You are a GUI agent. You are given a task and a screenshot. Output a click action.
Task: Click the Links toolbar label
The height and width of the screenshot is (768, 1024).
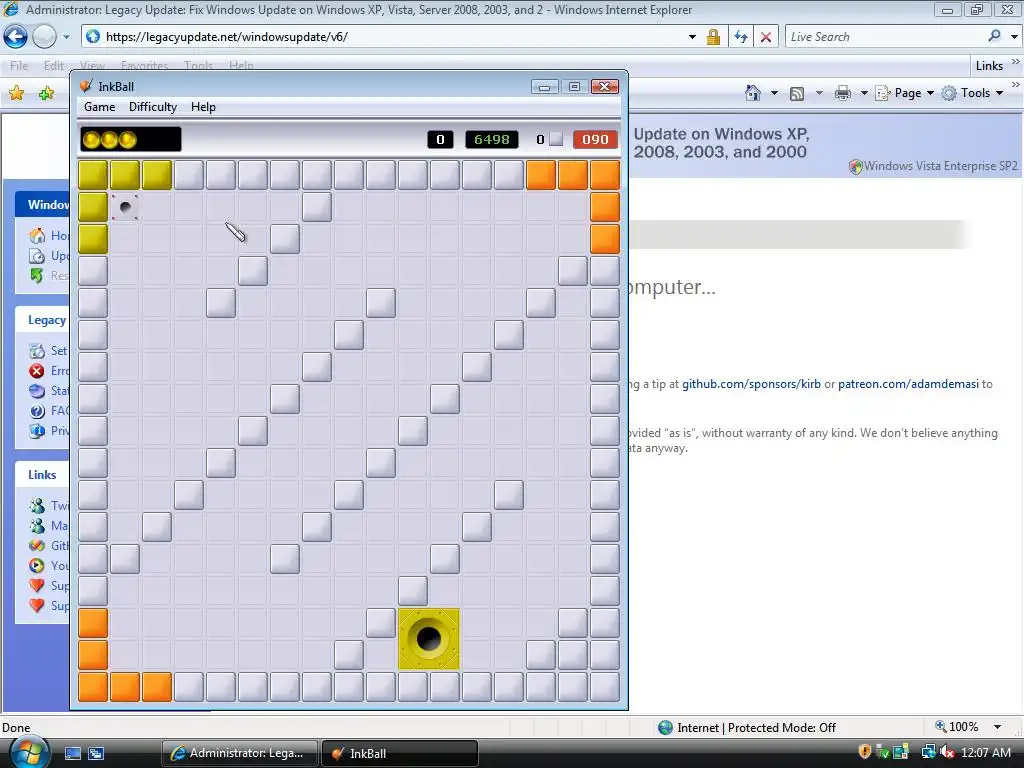(x=989, y=66)
